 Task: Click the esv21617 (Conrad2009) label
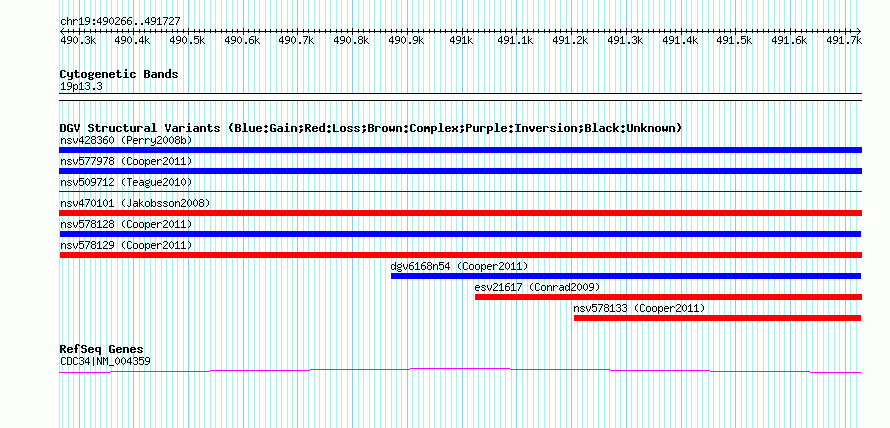pyautogui.click(x=537, y=287)
